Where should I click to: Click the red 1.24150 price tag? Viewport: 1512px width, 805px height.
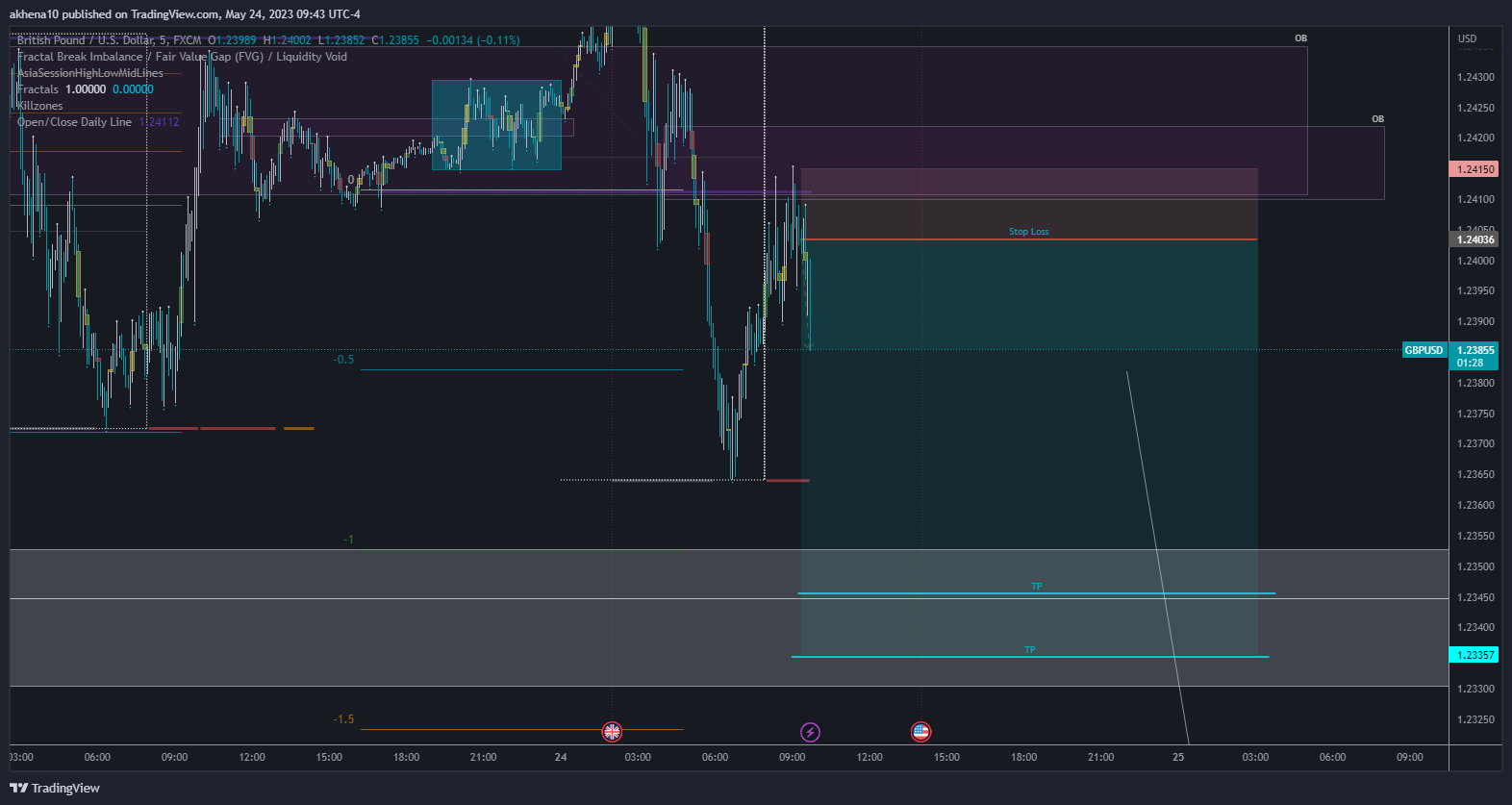pyautogui.click(x=1474, y=169)
